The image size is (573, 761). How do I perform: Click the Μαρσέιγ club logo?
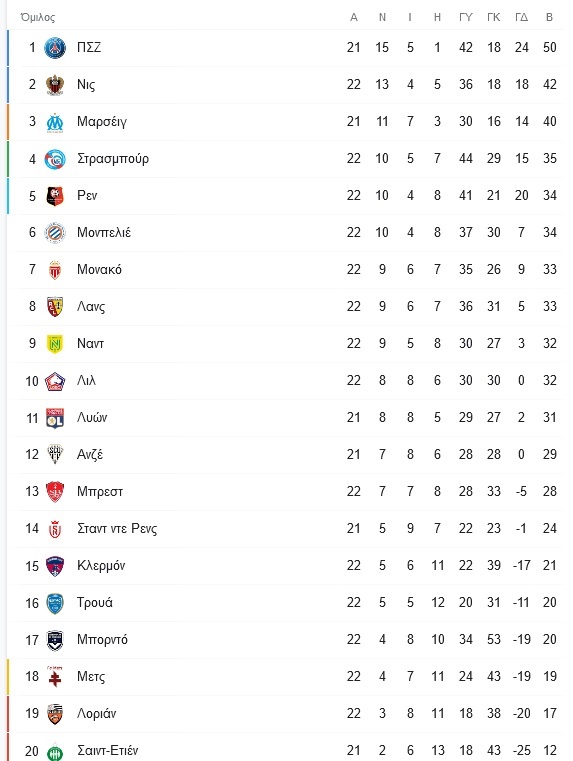(55, 122)
